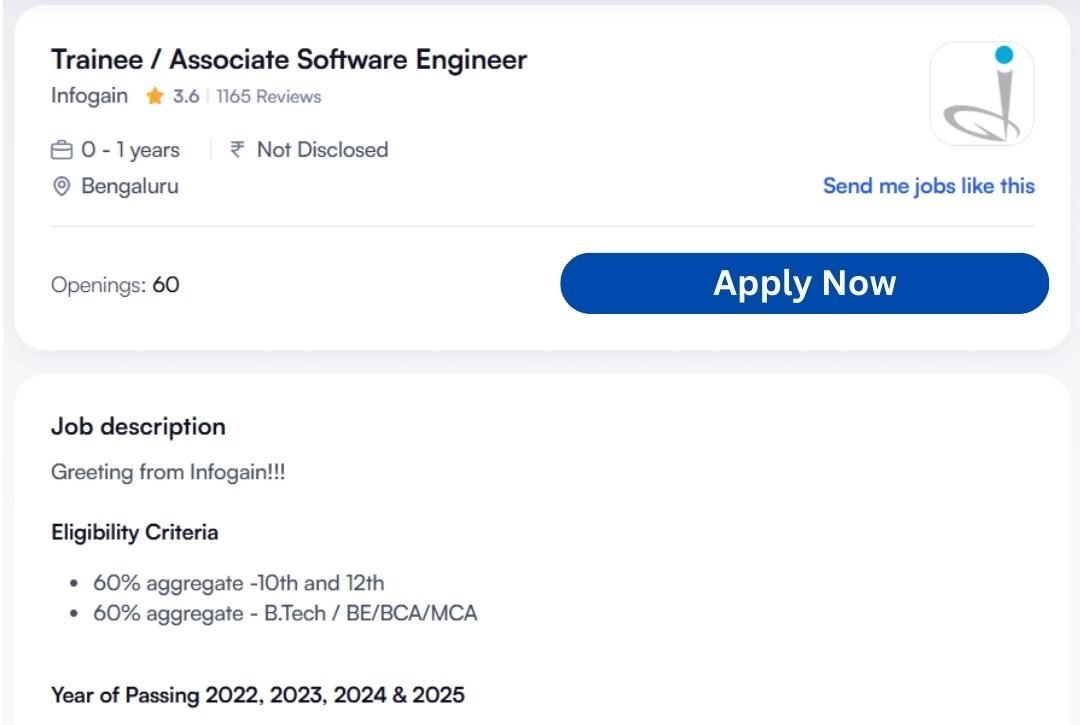Click the rupee salary icon
The image size is (1080, 725).
237,150
